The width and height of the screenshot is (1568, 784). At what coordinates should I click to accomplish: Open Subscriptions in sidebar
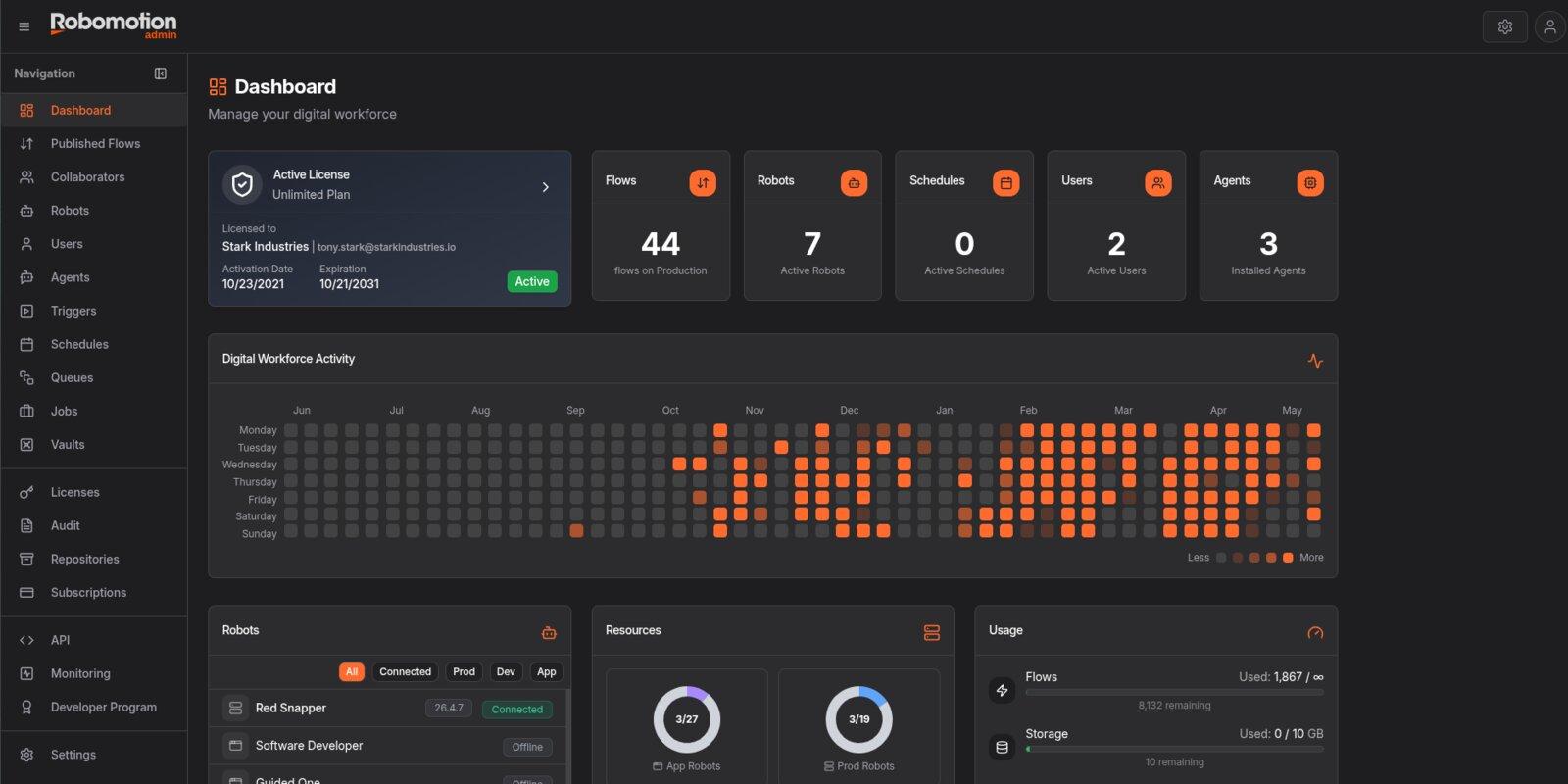coord(94,592)
